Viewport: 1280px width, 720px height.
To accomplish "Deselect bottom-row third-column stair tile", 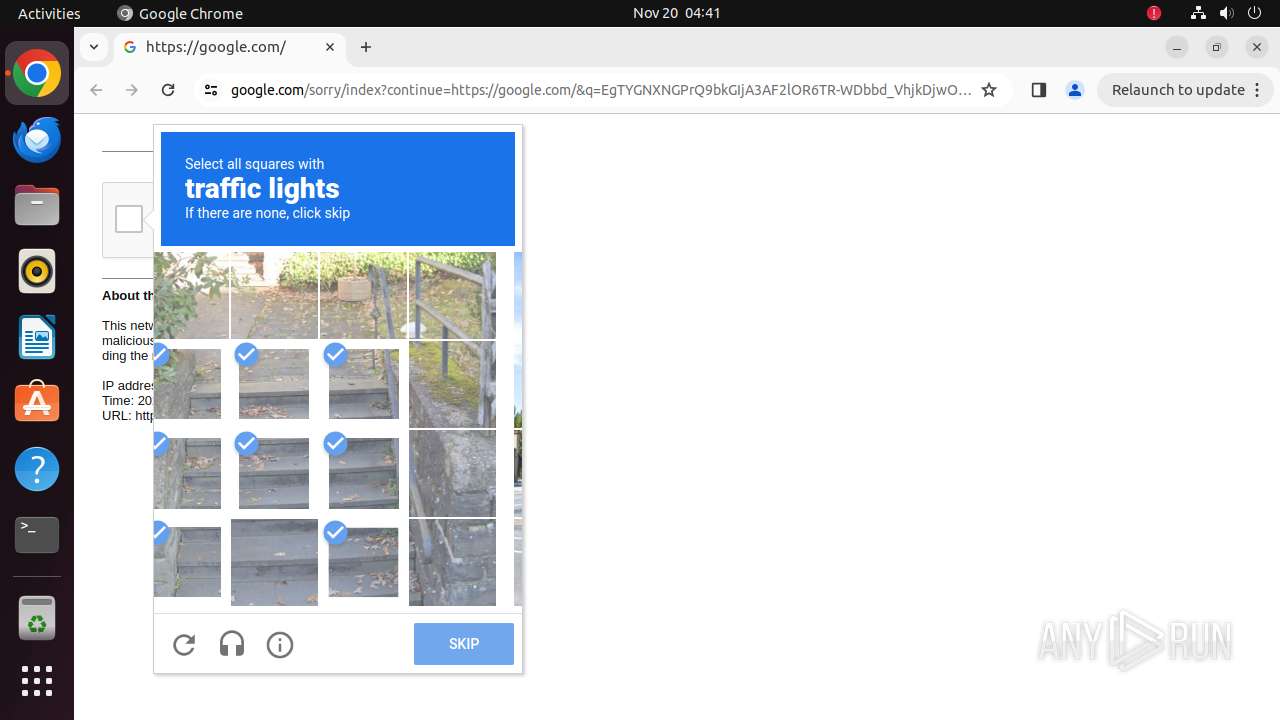I will tap(364, 562).
